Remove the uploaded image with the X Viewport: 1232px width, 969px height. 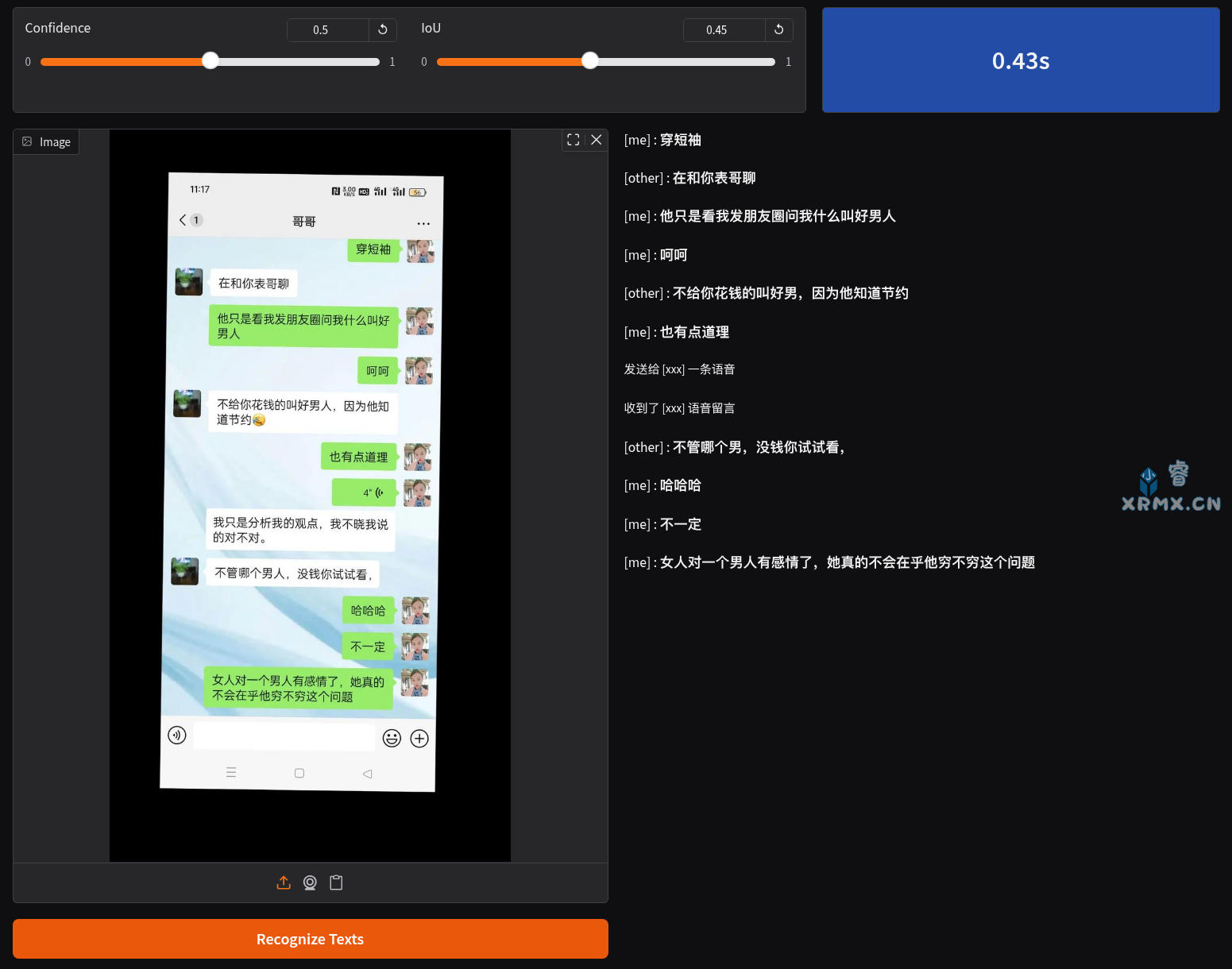pos(597,140)
